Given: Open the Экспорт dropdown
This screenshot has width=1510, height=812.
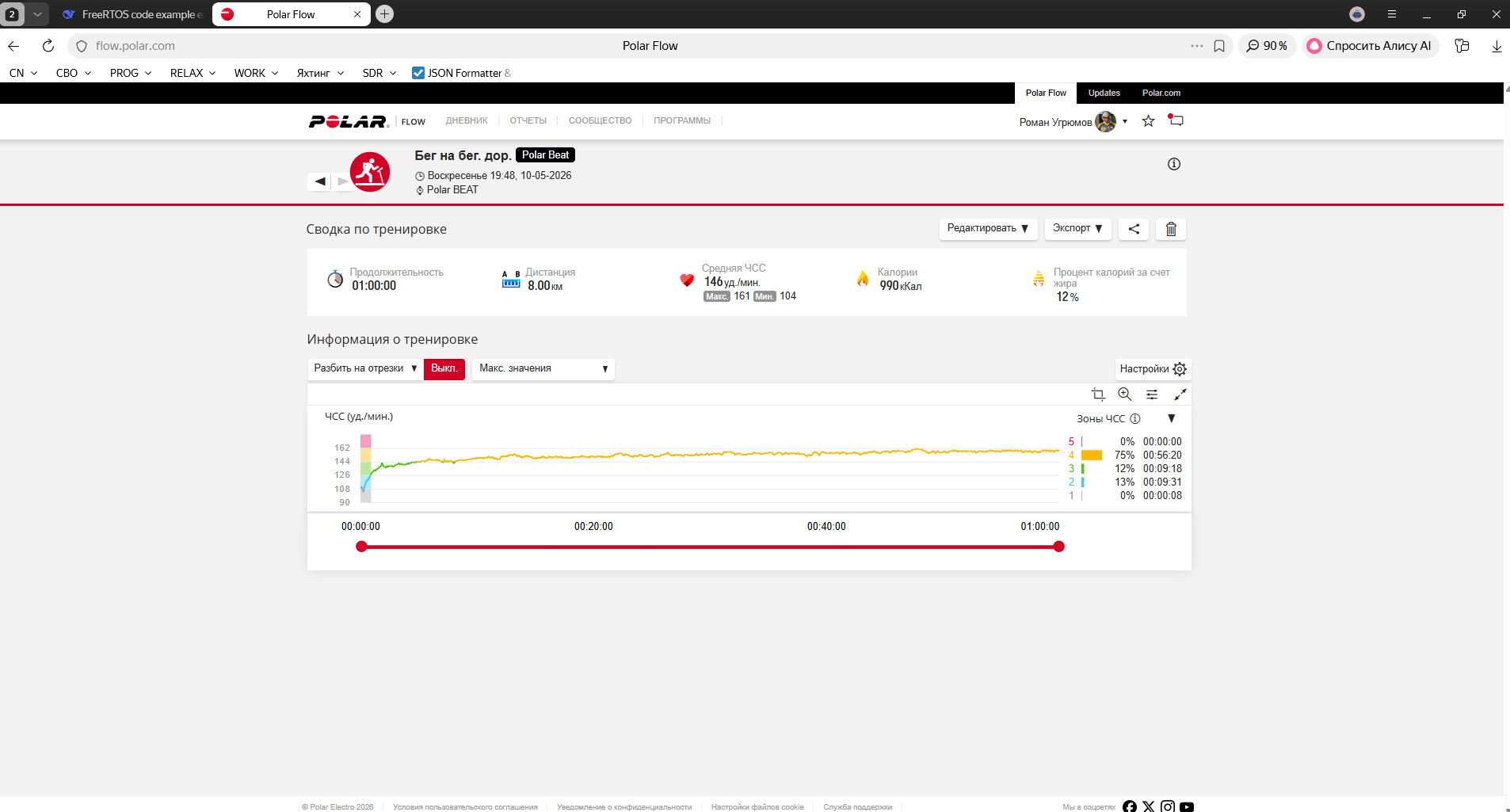Looking at the screenshot, I should tap(1077, 228).
